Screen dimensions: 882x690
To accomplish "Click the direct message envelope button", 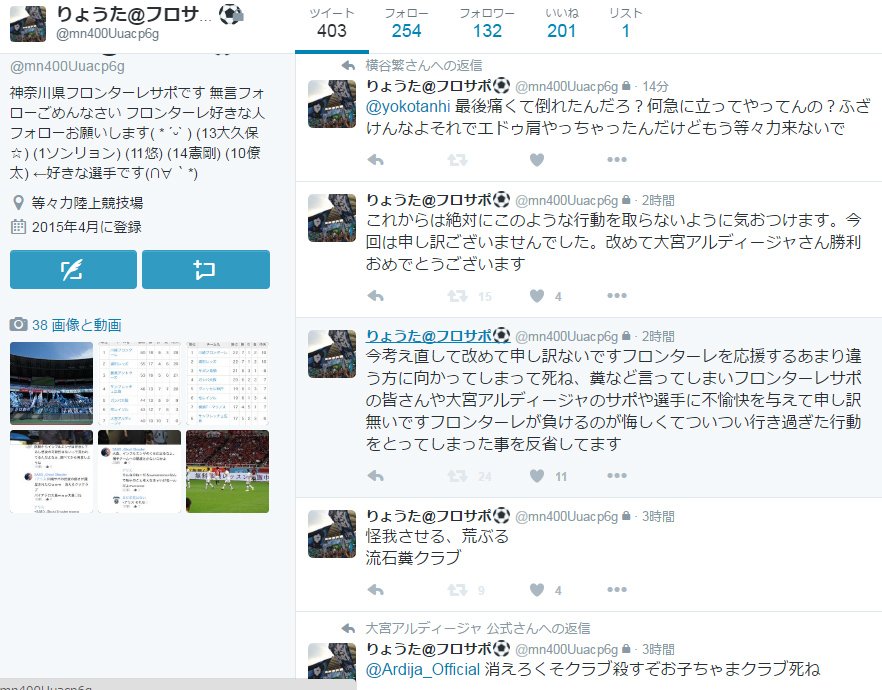I will (x=206, y=269).
